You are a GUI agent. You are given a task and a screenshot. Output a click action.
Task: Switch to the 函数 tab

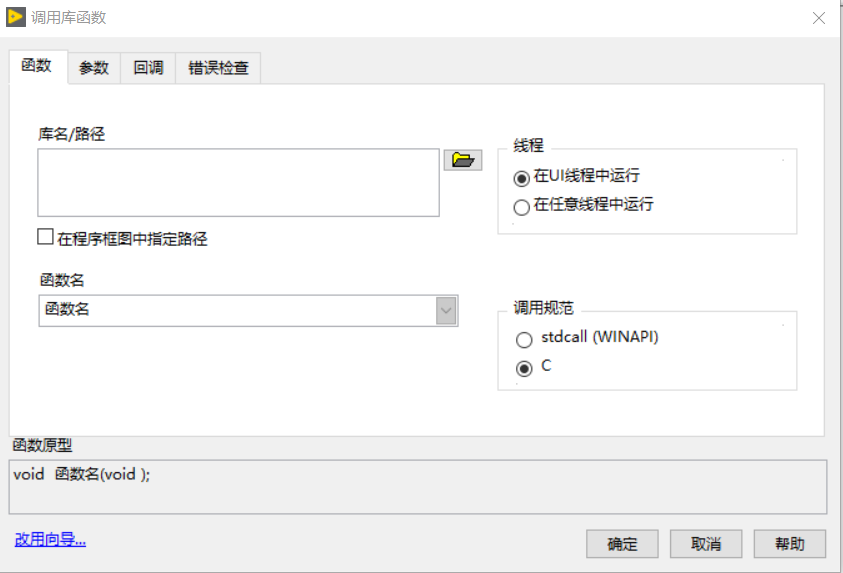pyautogui.click(x=37, y=66)
